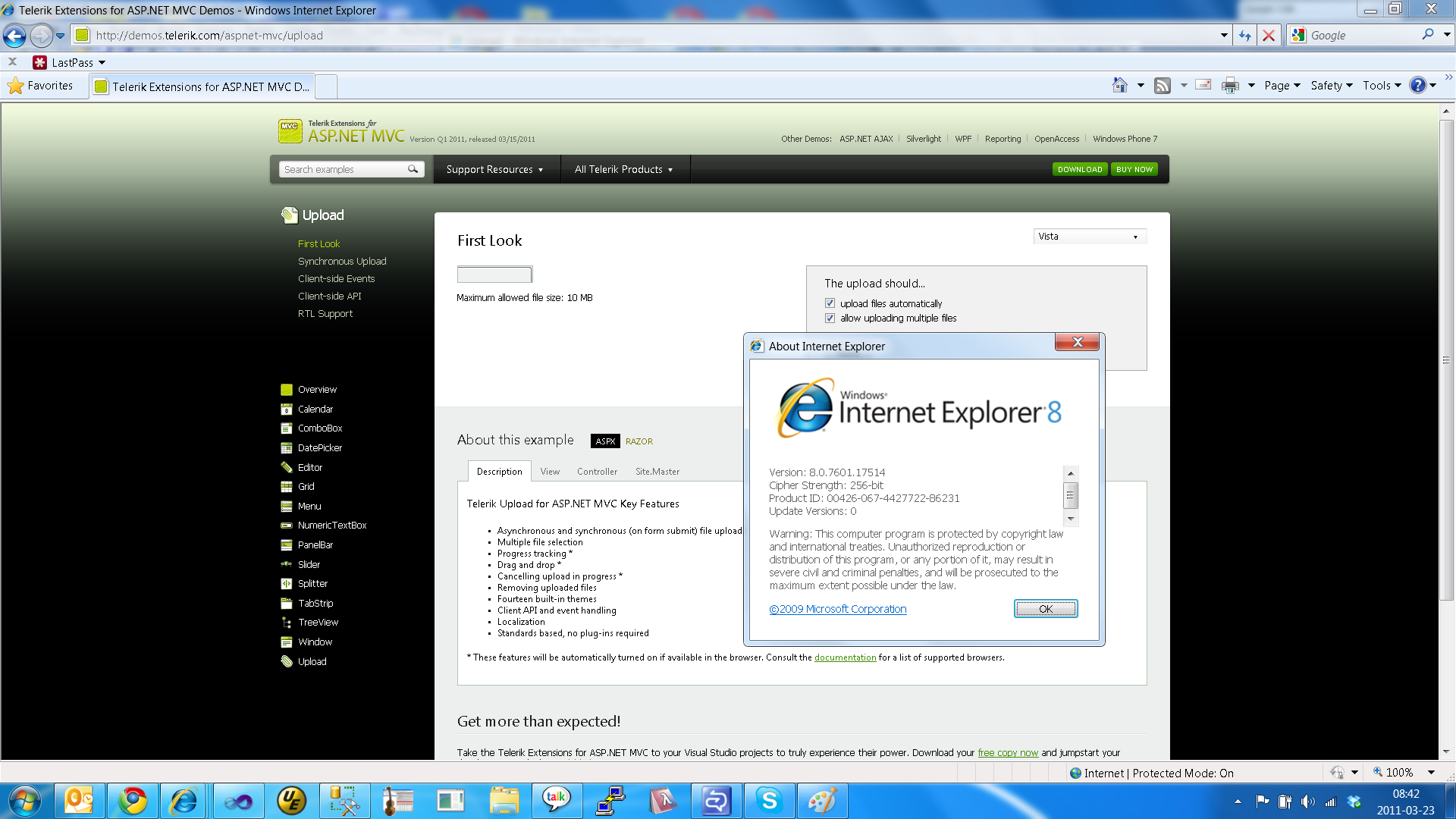Screen dimensions: 1456x819
Task: Open the Safety menu
Action: pos(1331,86)
